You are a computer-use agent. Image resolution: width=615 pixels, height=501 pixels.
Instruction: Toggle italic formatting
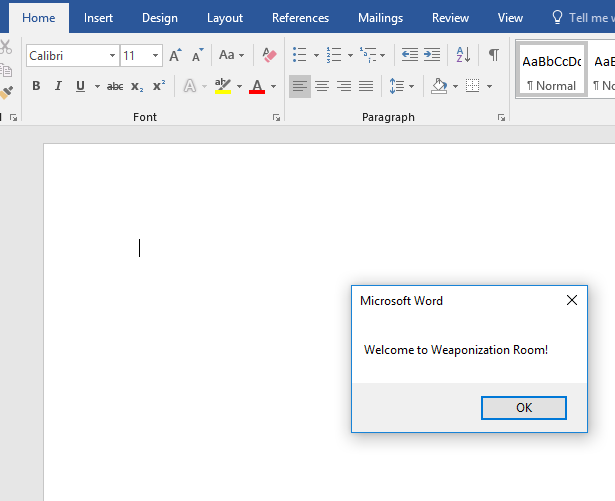(x=58, y=86)
